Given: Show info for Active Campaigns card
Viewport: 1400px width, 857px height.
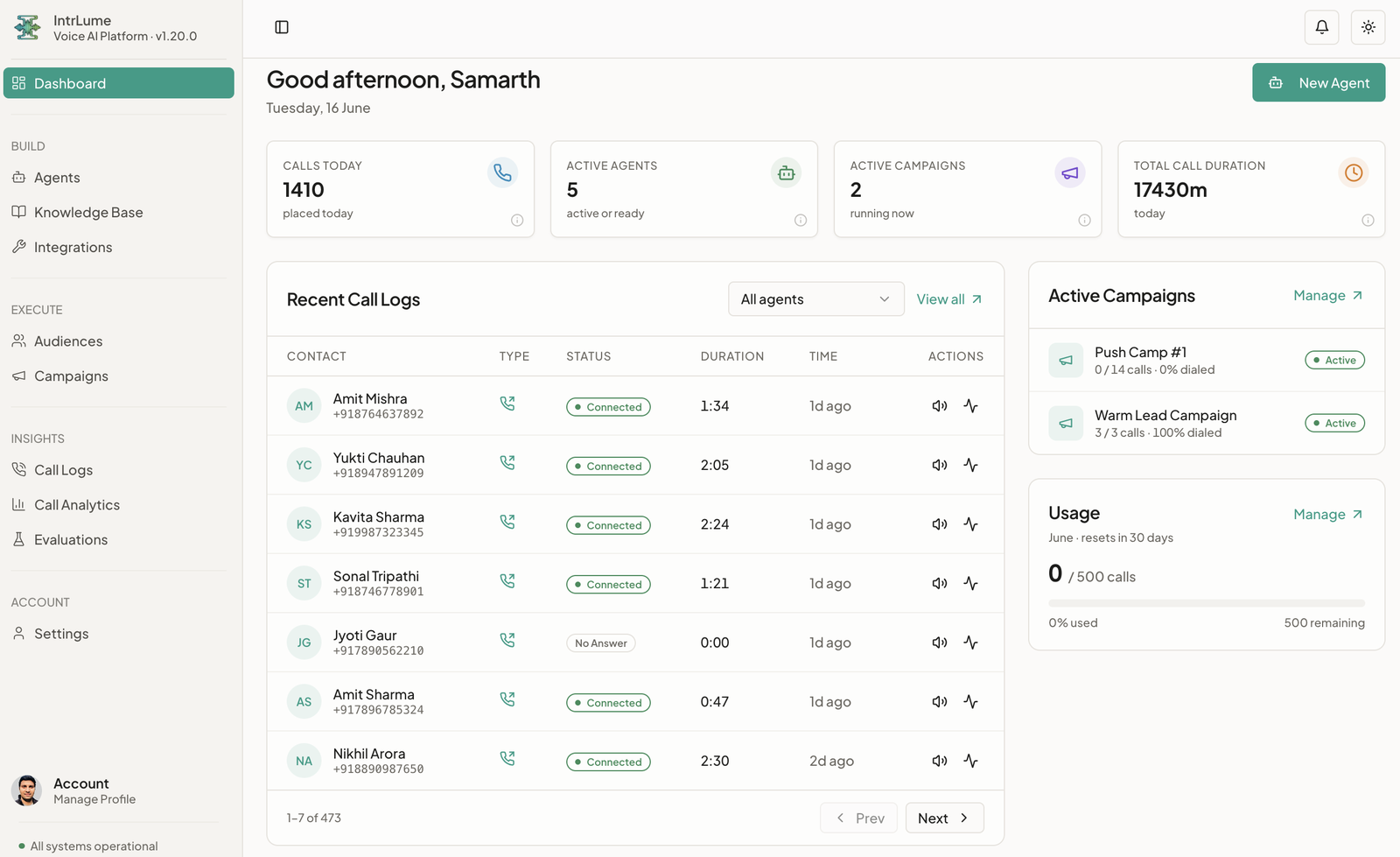Looking at the screenshot, I should click(x=1084, y=221).
